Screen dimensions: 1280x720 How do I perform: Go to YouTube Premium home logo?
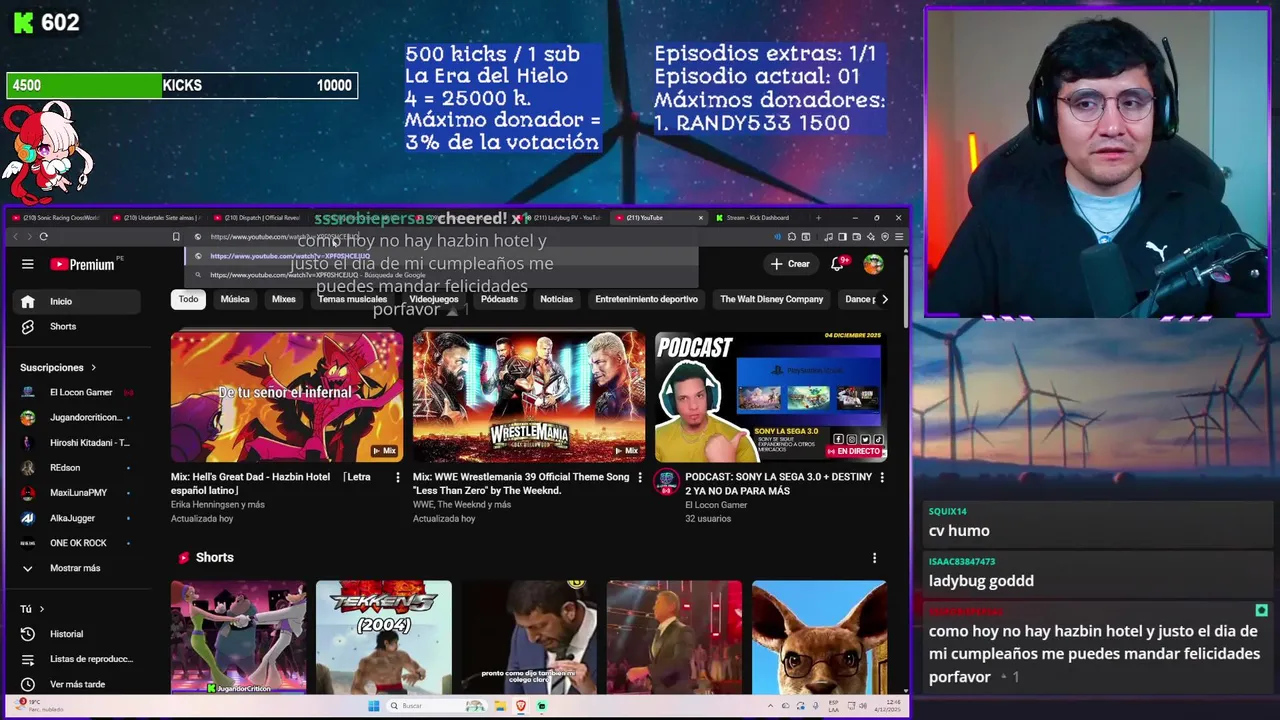tap(83, 264)
